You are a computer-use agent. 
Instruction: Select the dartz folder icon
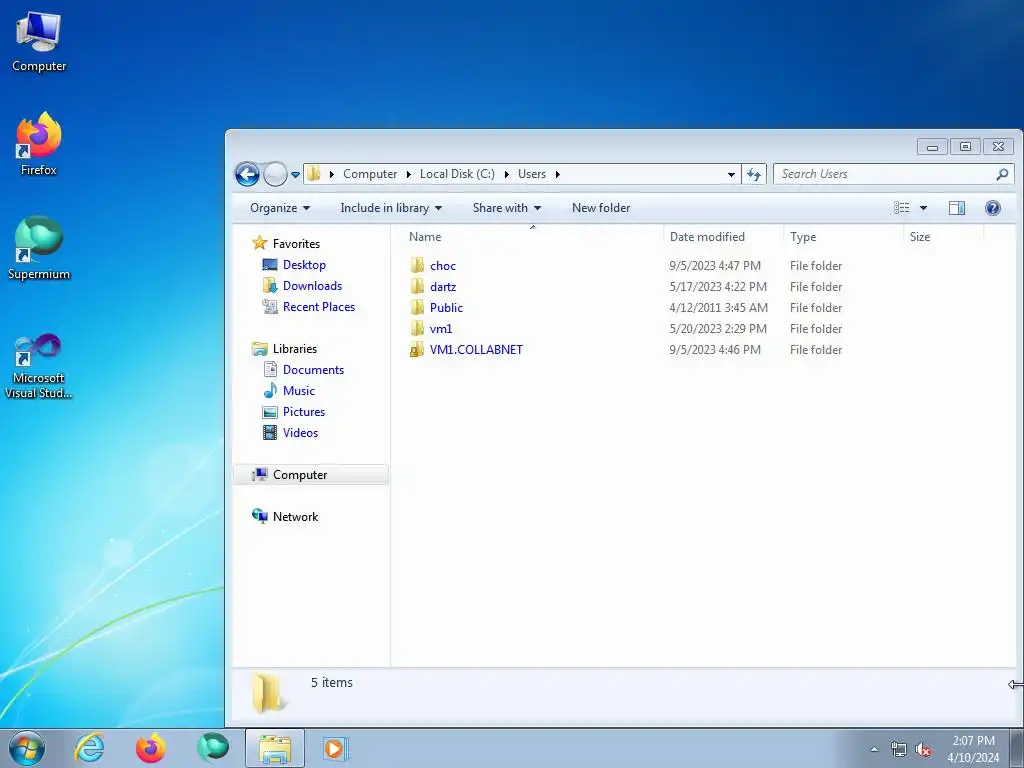(417, 286)
